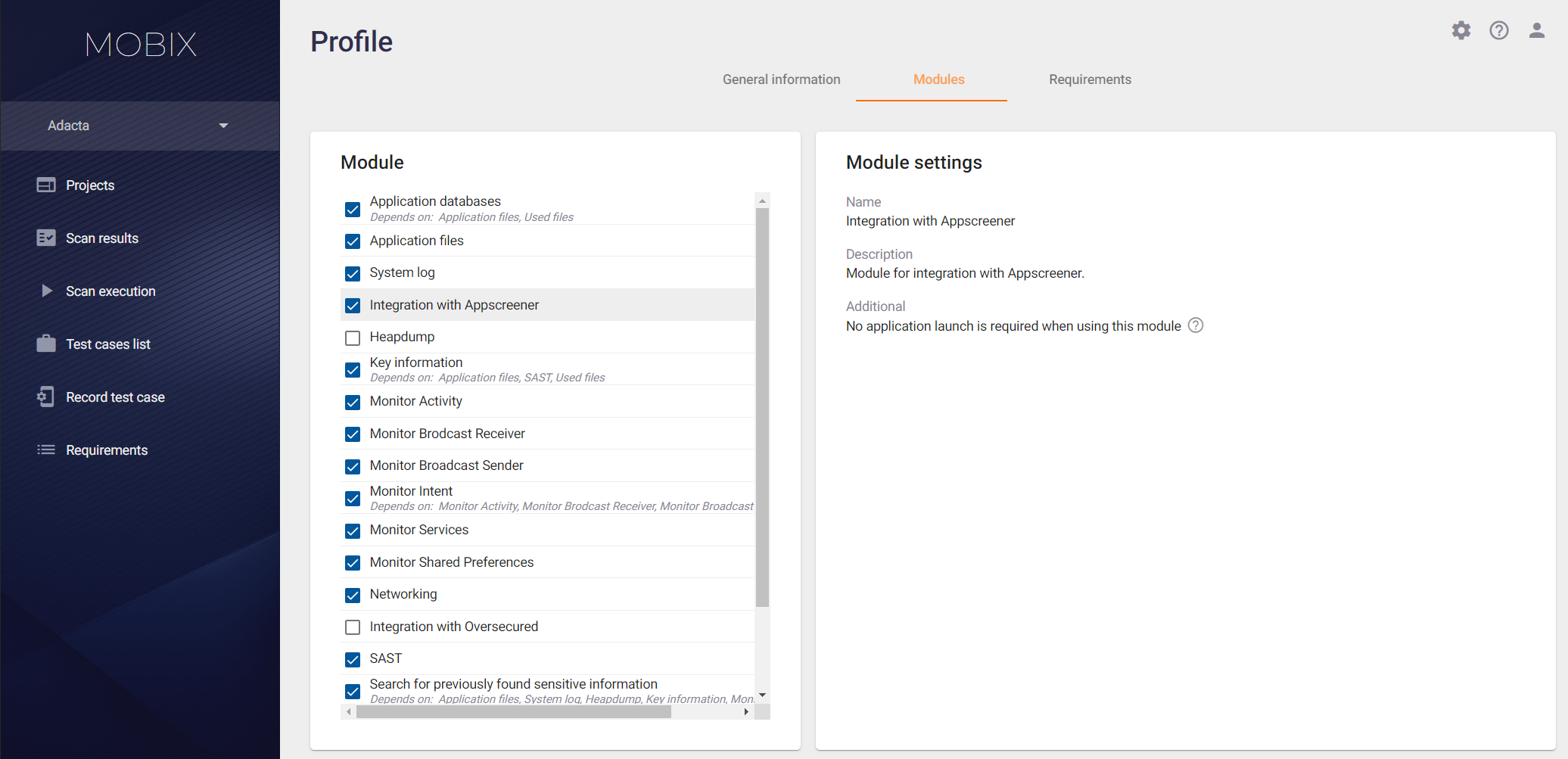Screen dimensions: 1568x759
Task: Uncheck Search for previously found sensitive information
Action: coord(353,692)
